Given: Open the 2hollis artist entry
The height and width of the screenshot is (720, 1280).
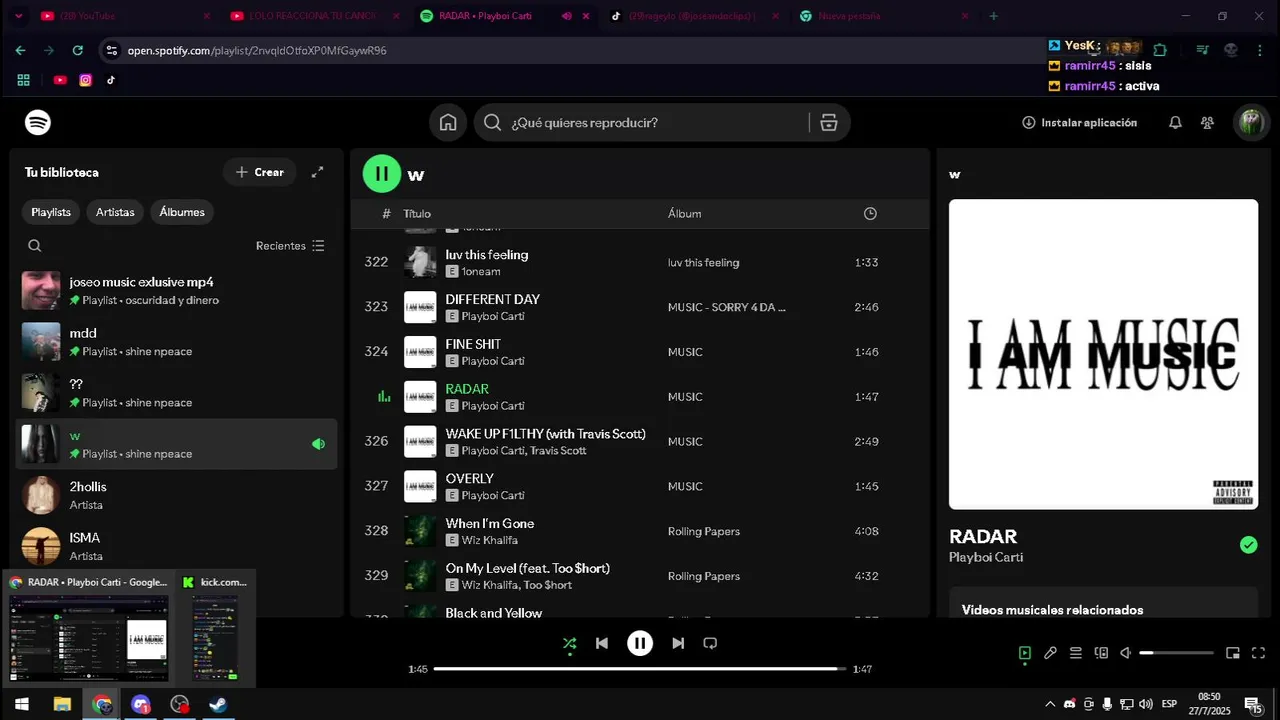Looking at the screenshot, I should pyautogui.click(x=177, y=495).
